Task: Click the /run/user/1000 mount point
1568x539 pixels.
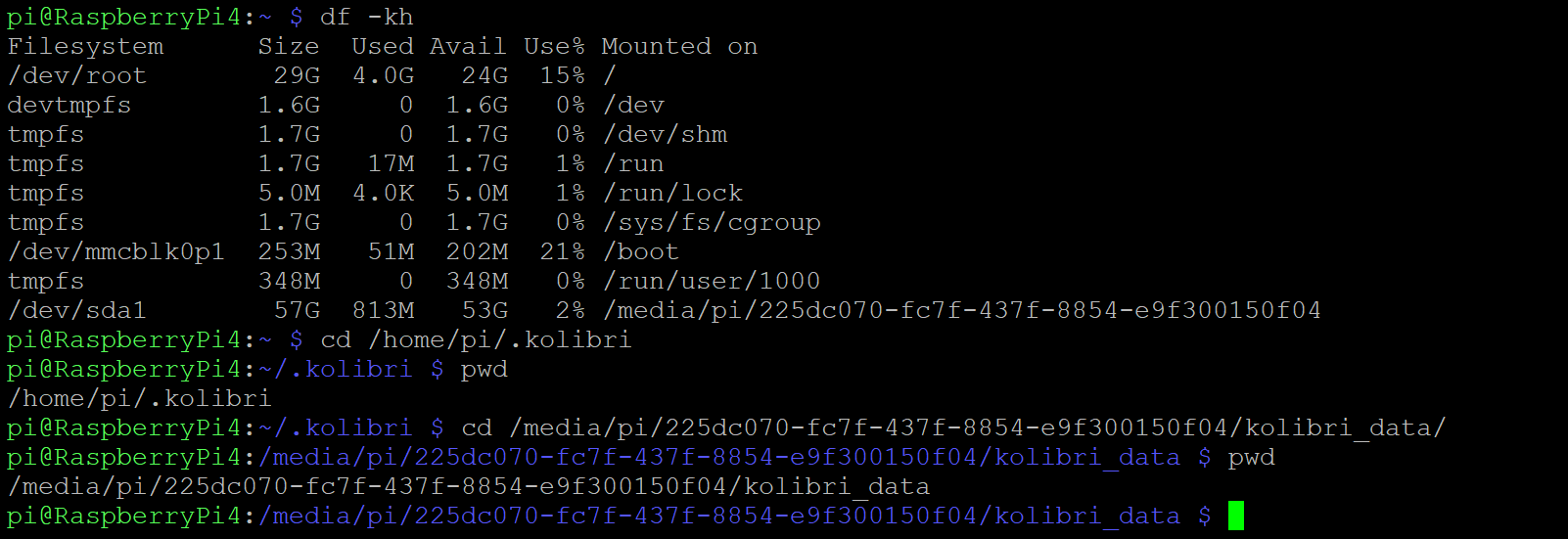Action: tap(712, 281)
